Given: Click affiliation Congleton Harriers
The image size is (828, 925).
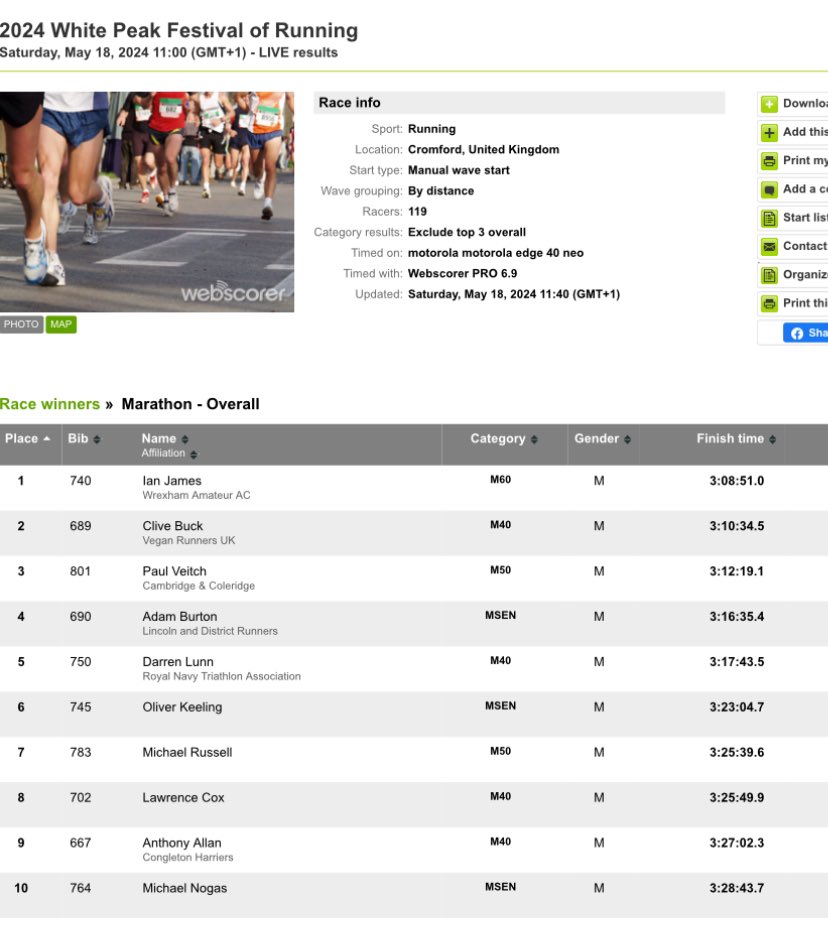Looking at the screenshot, I should tap(188, 858).
